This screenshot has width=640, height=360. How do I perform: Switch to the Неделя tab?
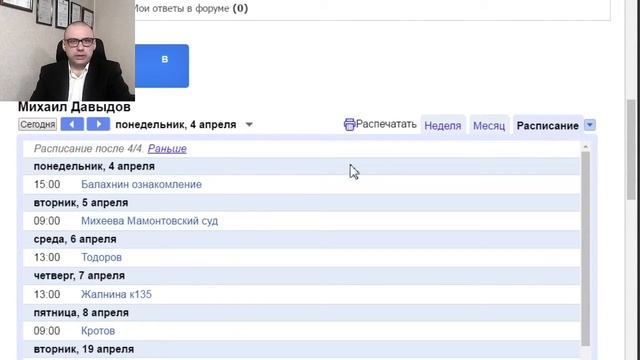pos(443,126)
